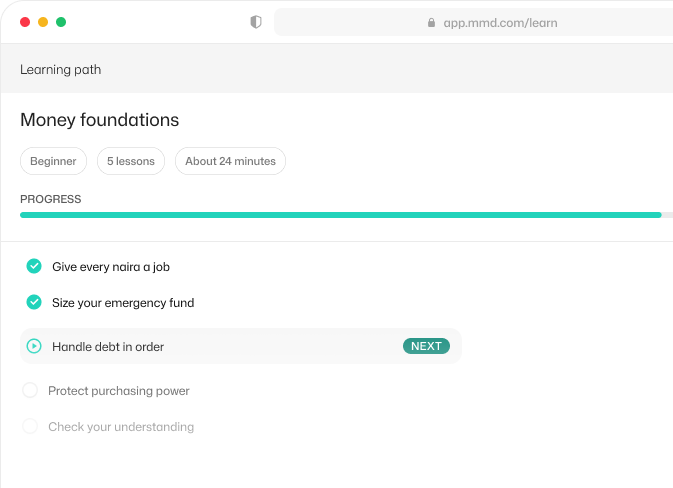Click the lock icon in address bar
The image size is (673, 488).
pyautogui.click(x=431, y=23)
